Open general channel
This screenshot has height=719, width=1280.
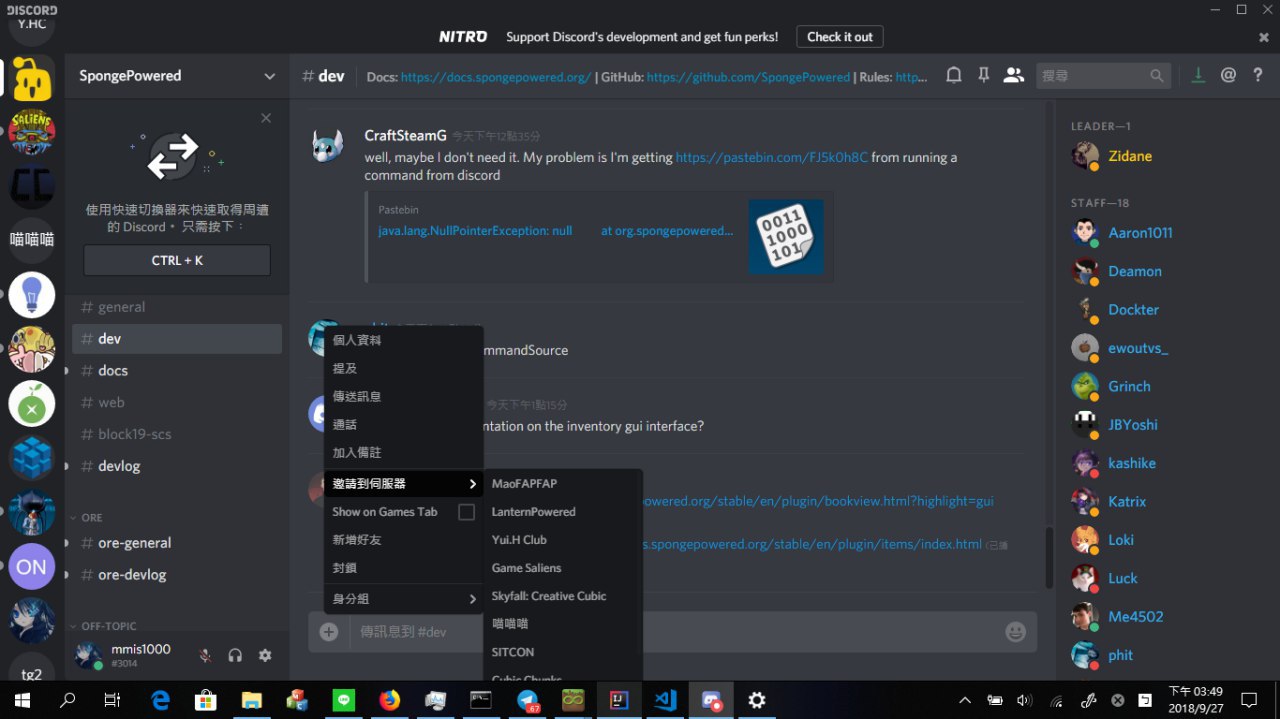[x=177, y=307]
